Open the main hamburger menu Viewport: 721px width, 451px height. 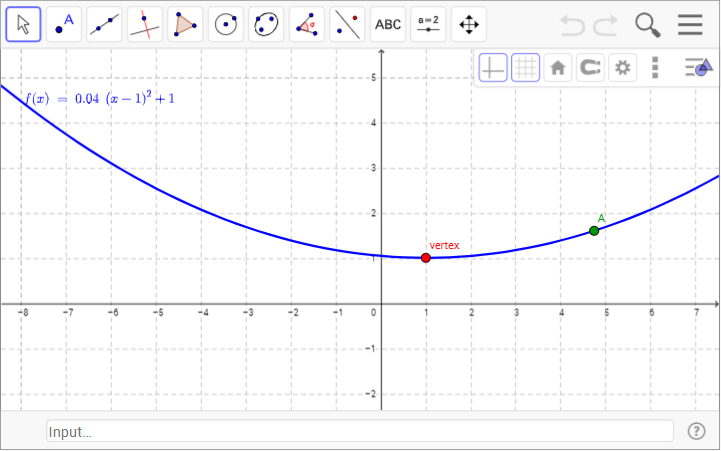[690, 25]
